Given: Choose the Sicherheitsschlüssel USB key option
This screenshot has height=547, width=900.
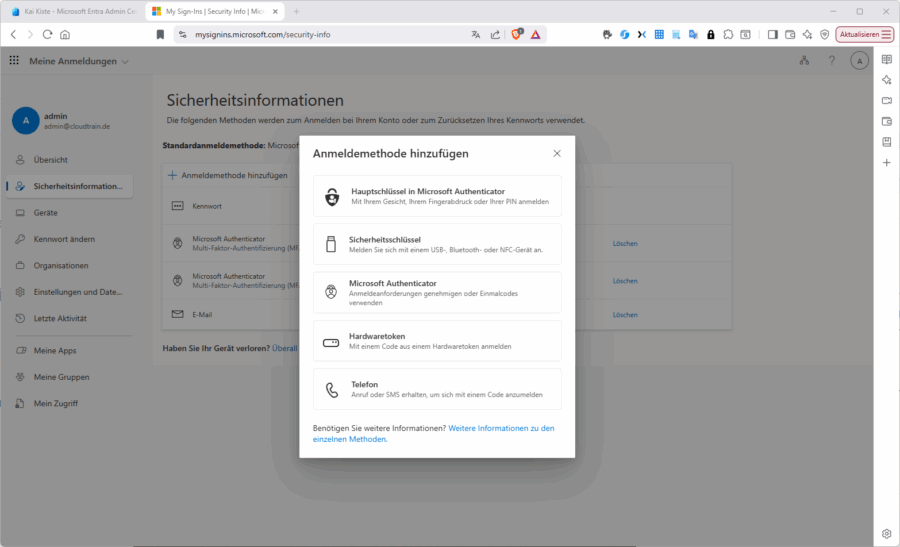Looking at the screenshot, I should 437,244.
